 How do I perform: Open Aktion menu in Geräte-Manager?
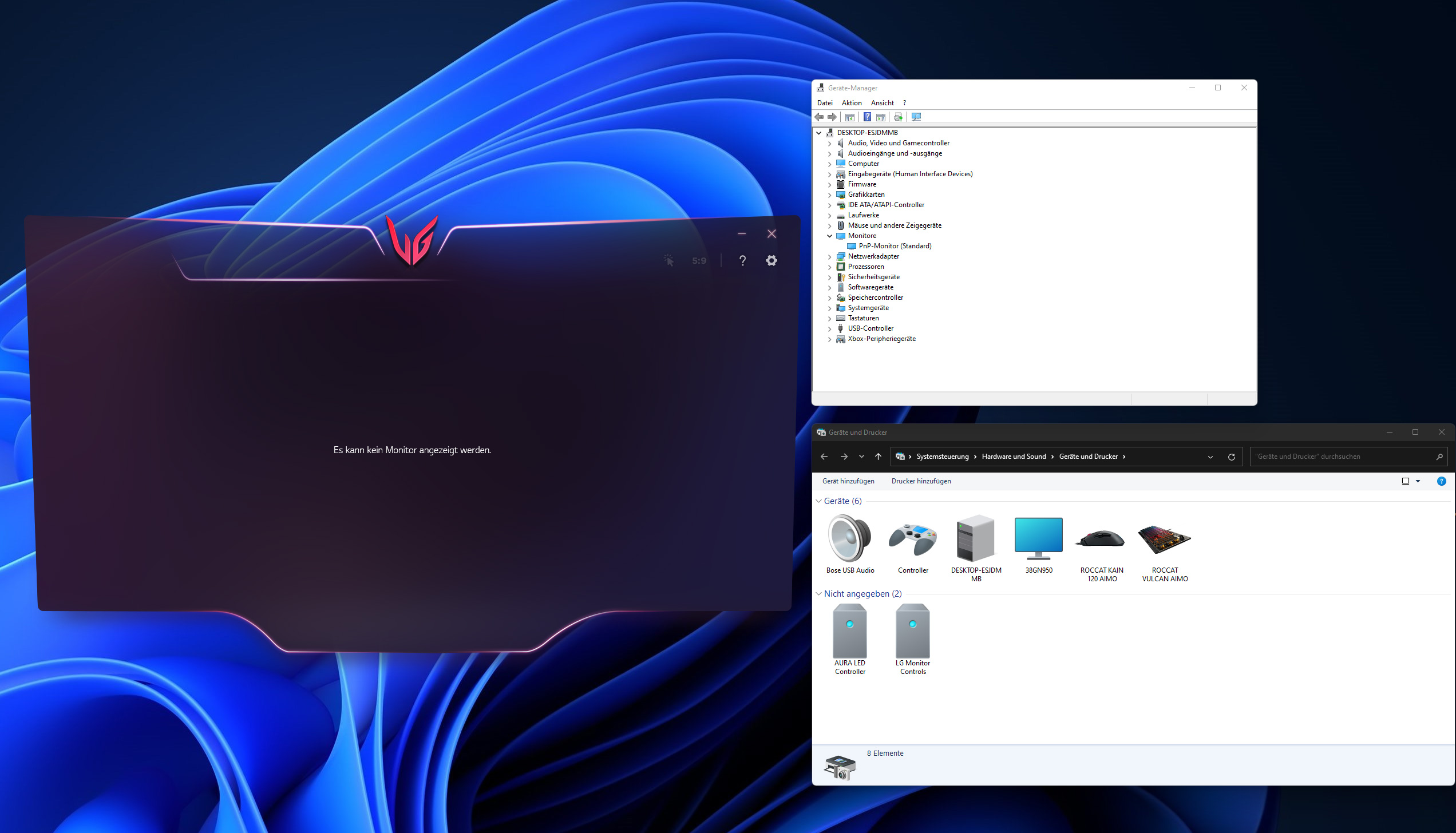852,103
